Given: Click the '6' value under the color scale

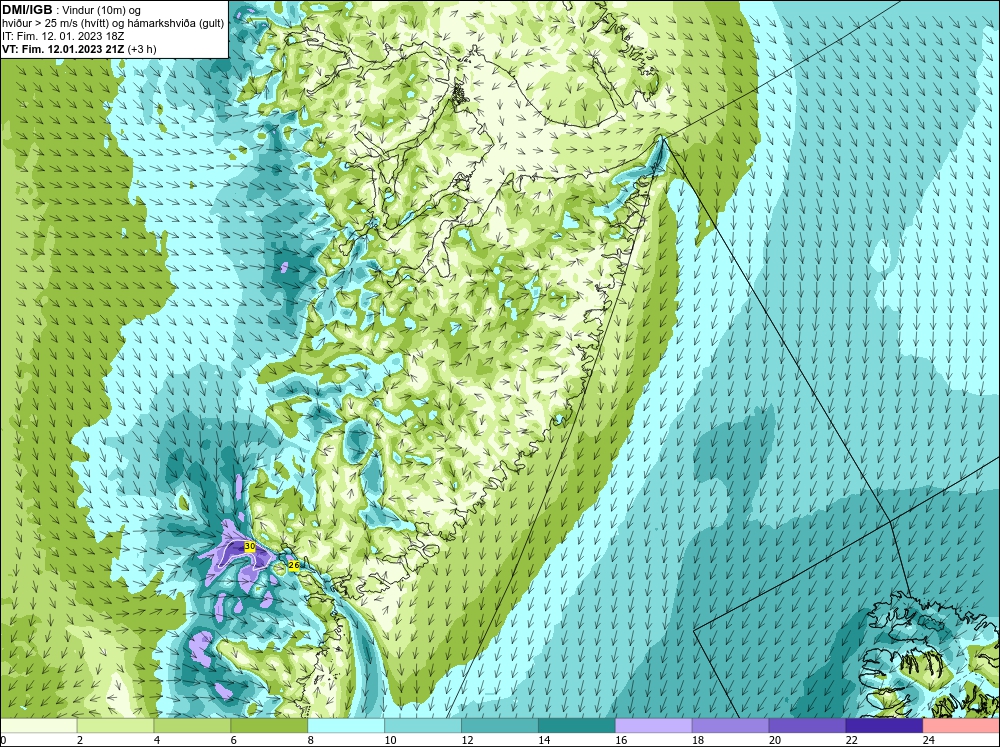Looking at the screenshot, I should [x=233, y=740].
